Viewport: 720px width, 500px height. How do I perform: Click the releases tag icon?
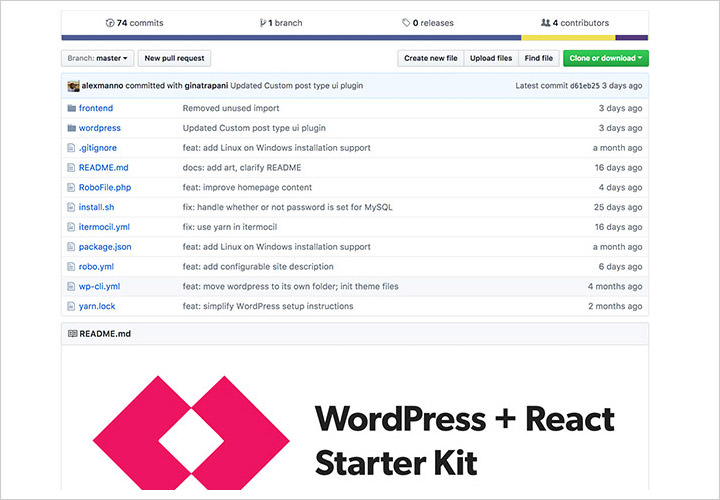[406, 22]
